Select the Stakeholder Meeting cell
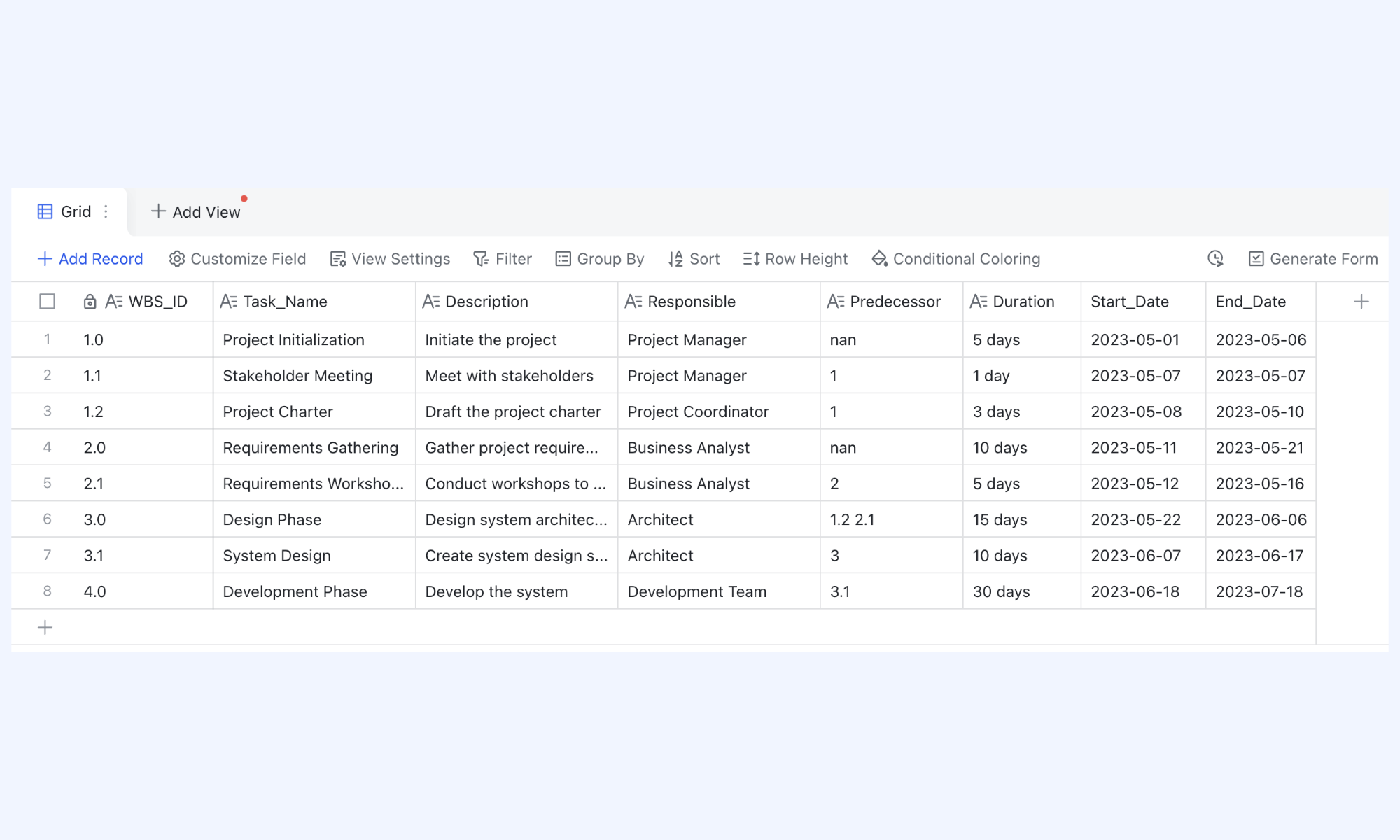1400x840 pixels. [314, 376]
